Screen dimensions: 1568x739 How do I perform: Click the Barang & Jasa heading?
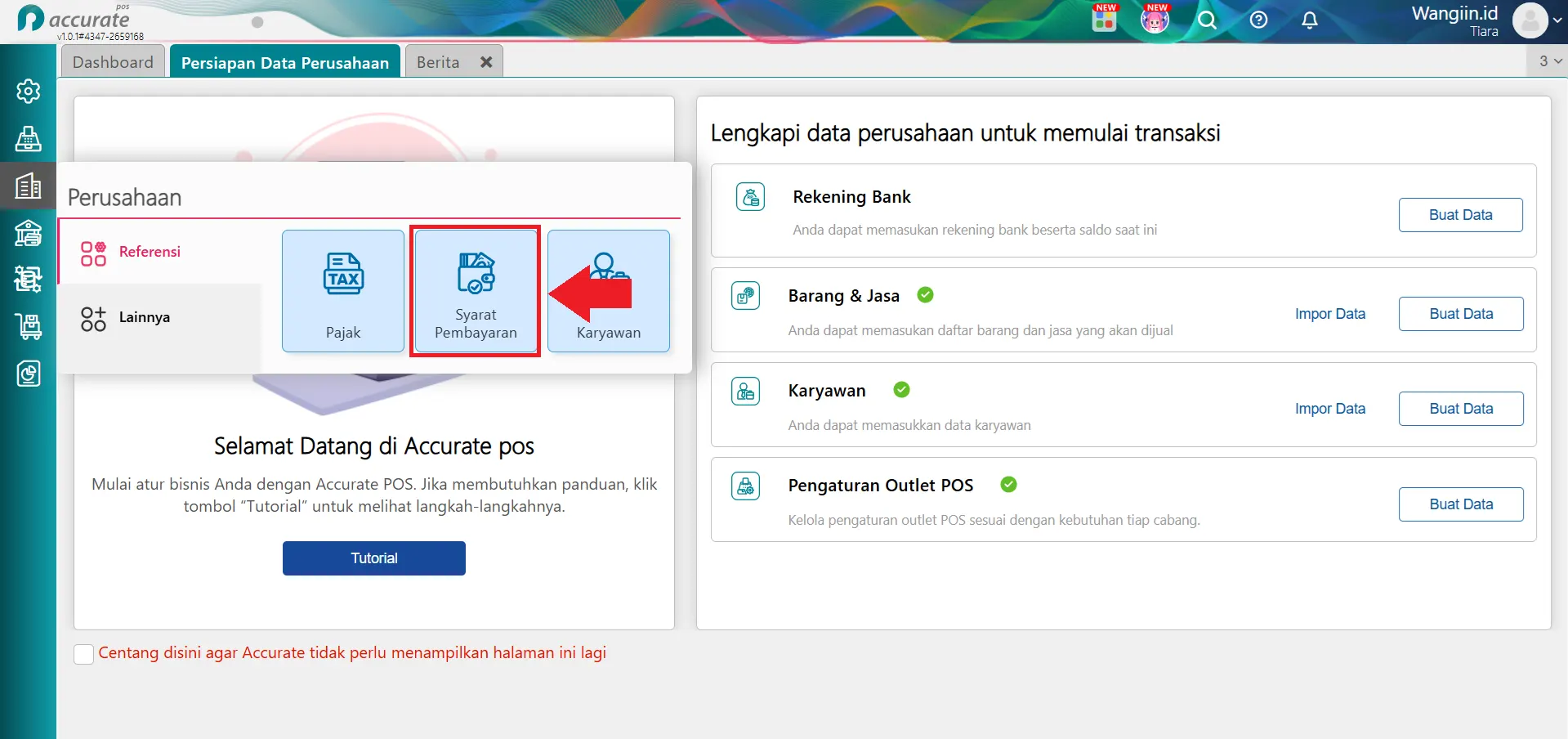point(844,296)
